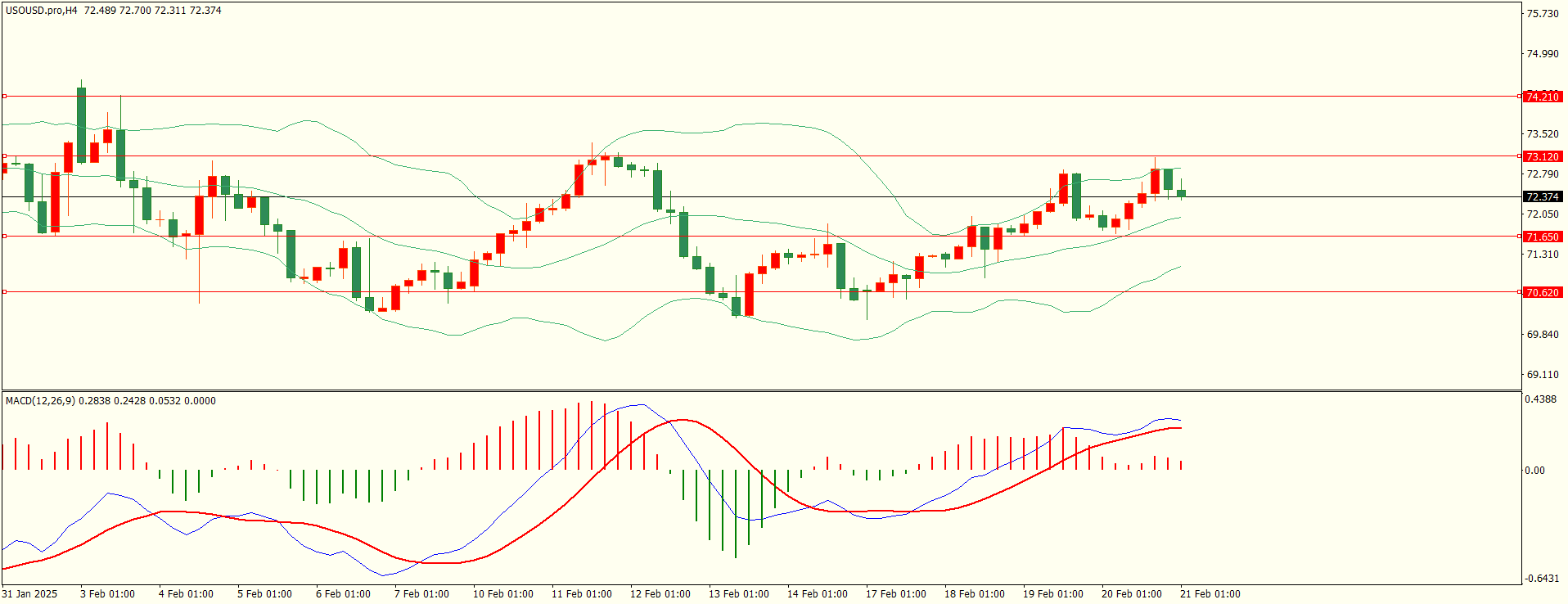Click the 19 Feb 01:00 time label
Viewport: 1568px width, 604px height.
[1053, 594]
